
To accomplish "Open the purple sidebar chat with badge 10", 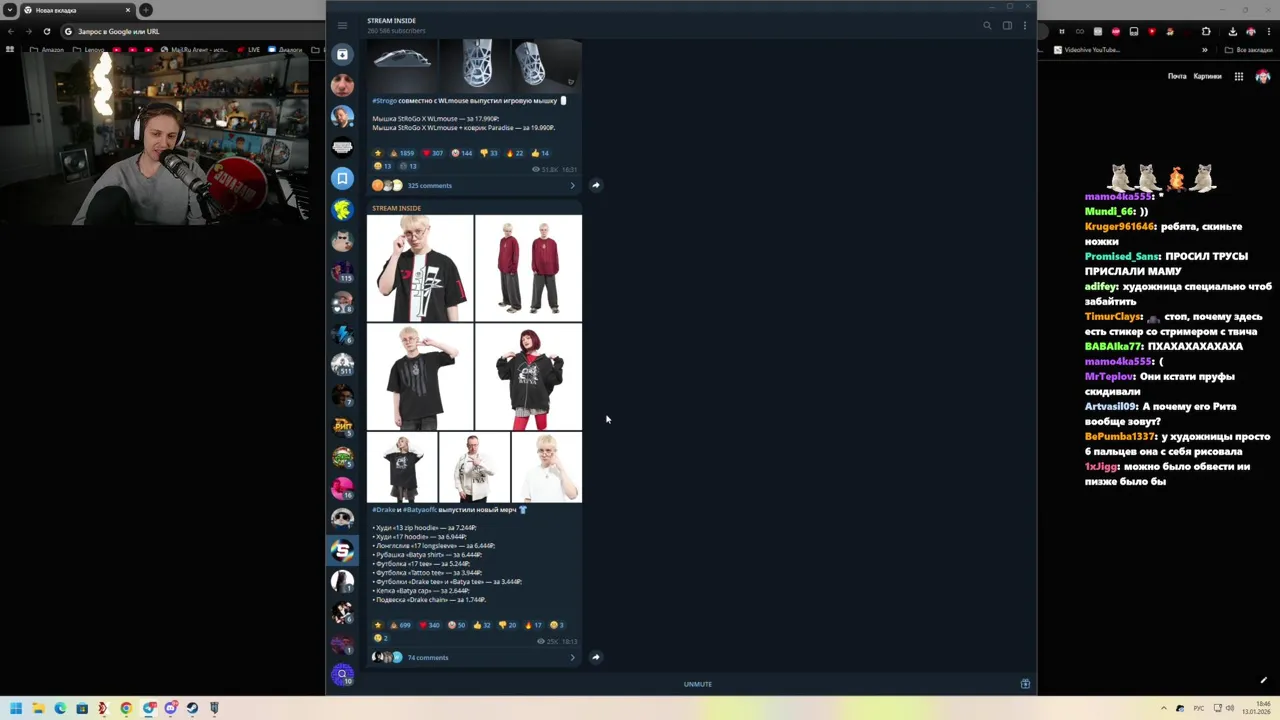I will point(342,674).
